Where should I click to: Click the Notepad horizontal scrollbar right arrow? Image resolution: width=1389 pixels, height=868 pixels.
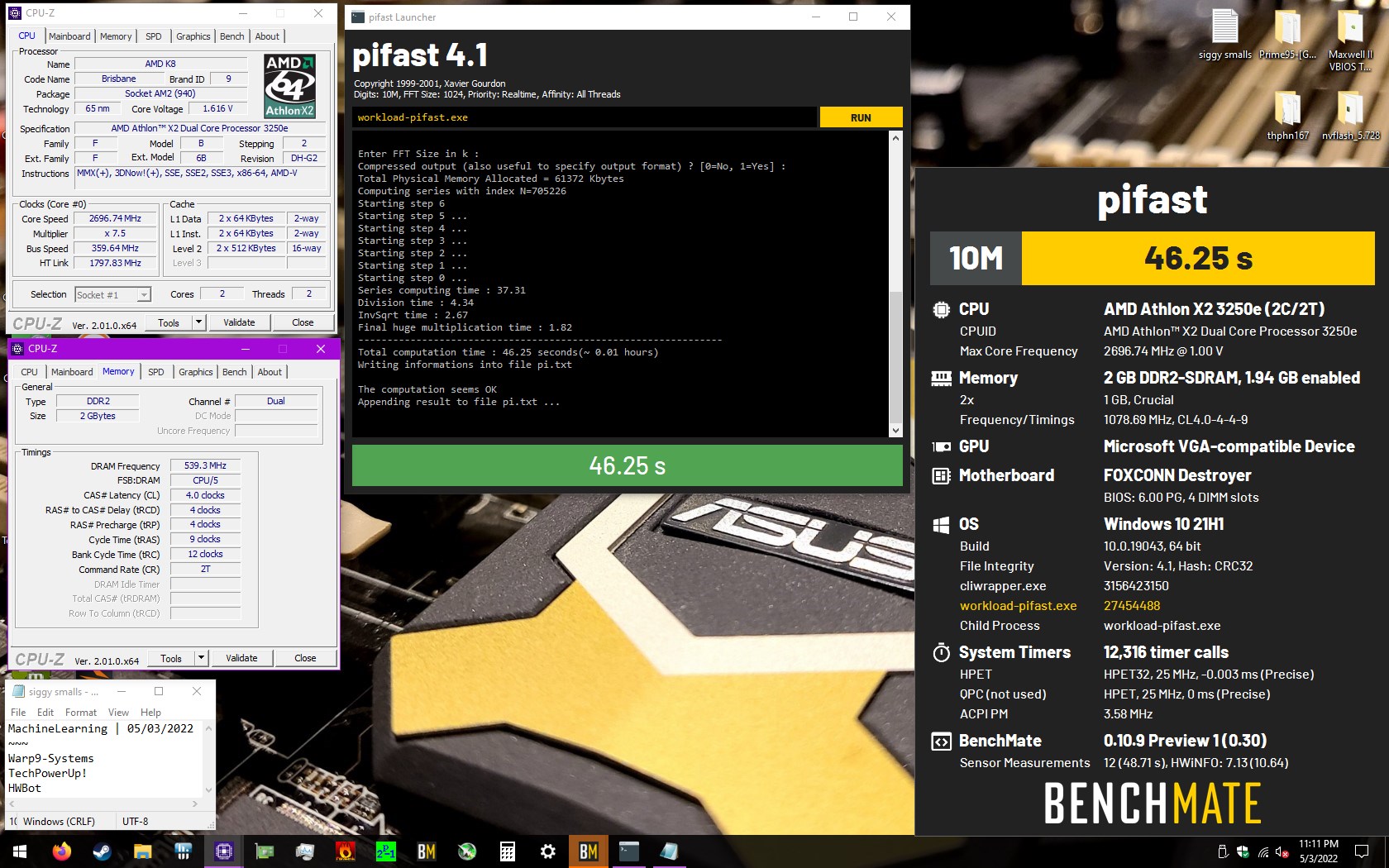tap(195, 804)
